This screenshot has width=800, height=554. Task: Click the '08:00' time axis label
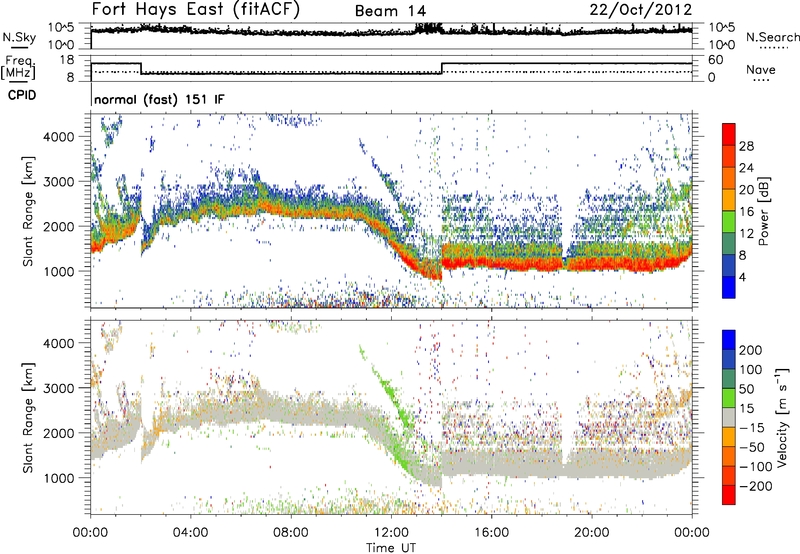[291, 533]
